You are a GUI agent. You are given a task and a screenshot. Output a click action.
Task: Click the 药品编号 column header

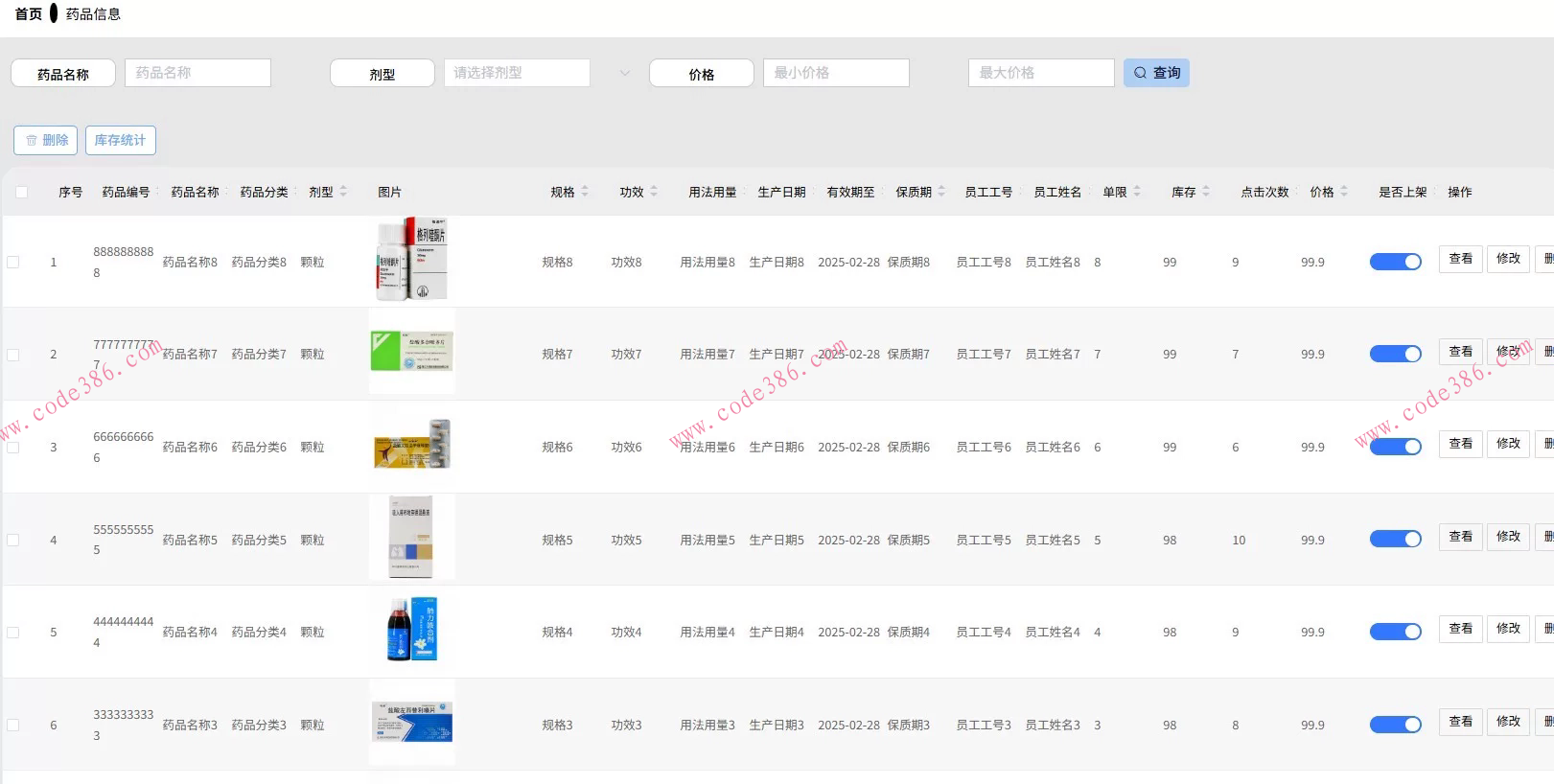click(126, 192)
